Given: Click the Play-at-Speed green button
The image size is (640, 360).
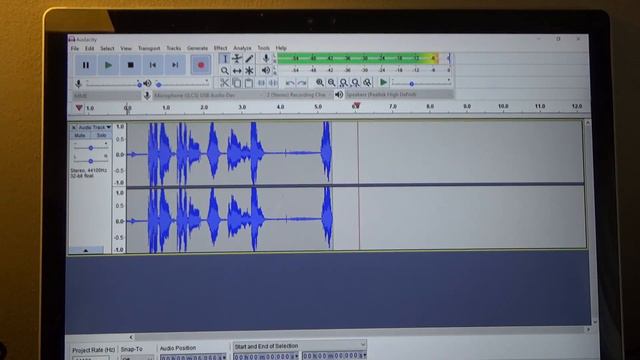Looking at the screenshot, I should 383,82.
